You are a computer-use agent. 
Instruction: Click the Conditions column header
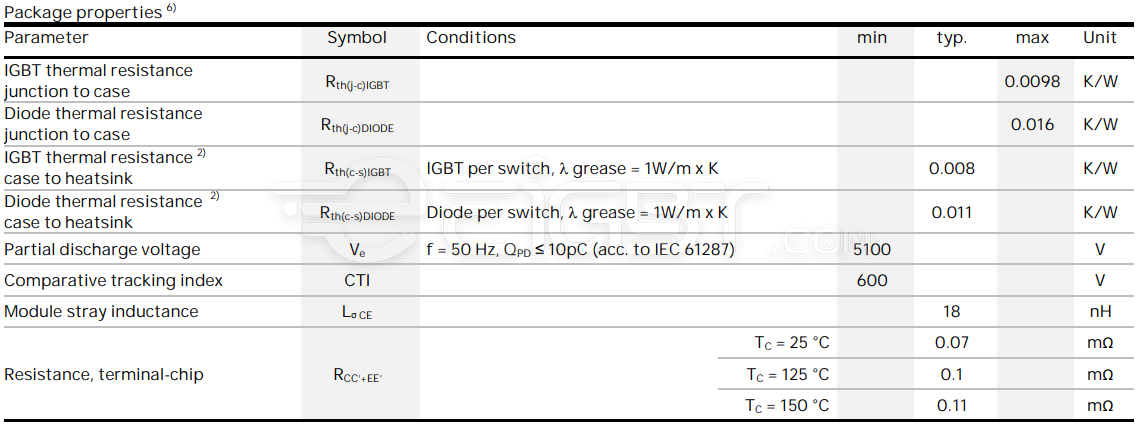coord(471,38)
